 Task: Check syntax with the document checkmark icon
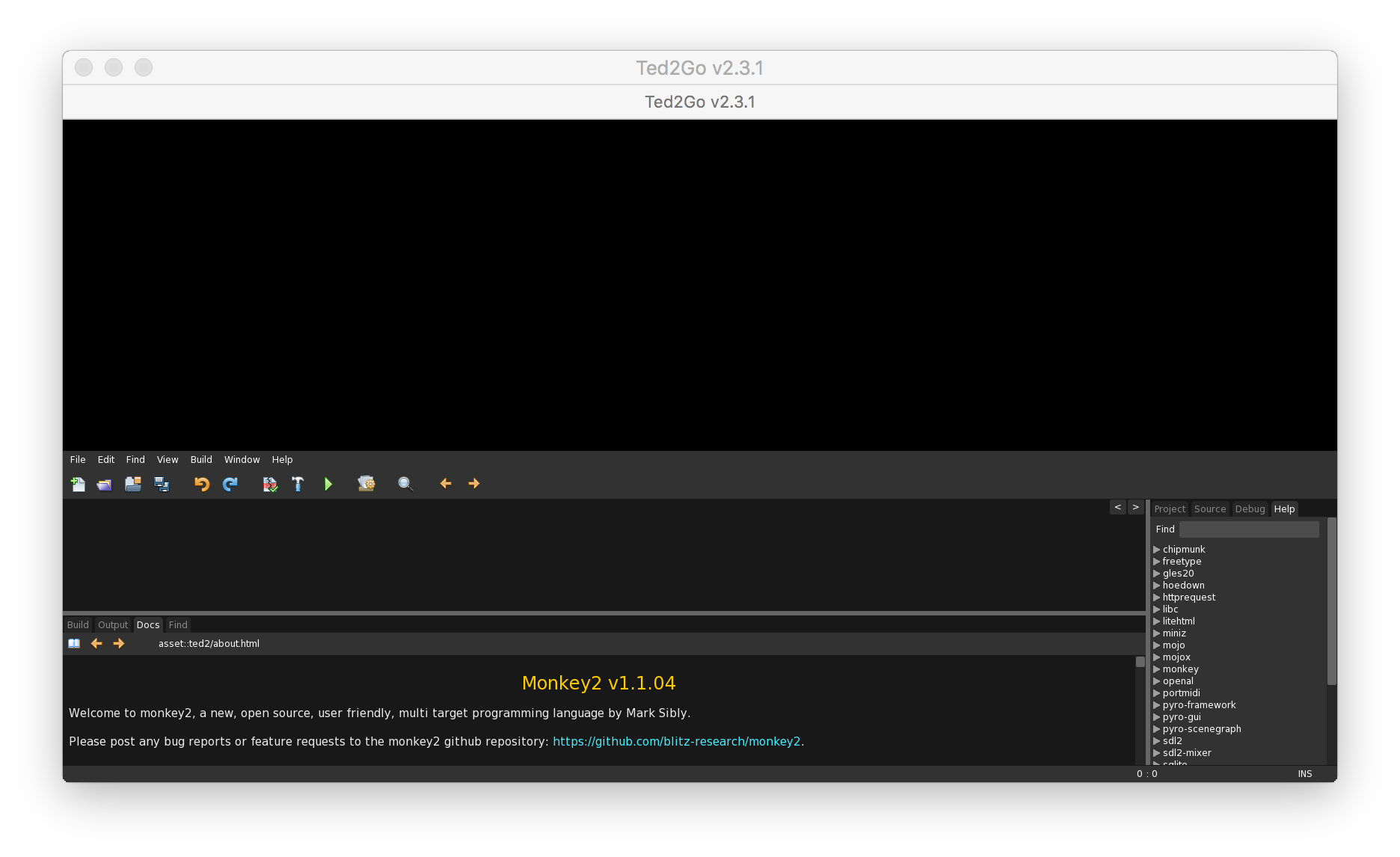pyautogui.click(x=270, y=484)
